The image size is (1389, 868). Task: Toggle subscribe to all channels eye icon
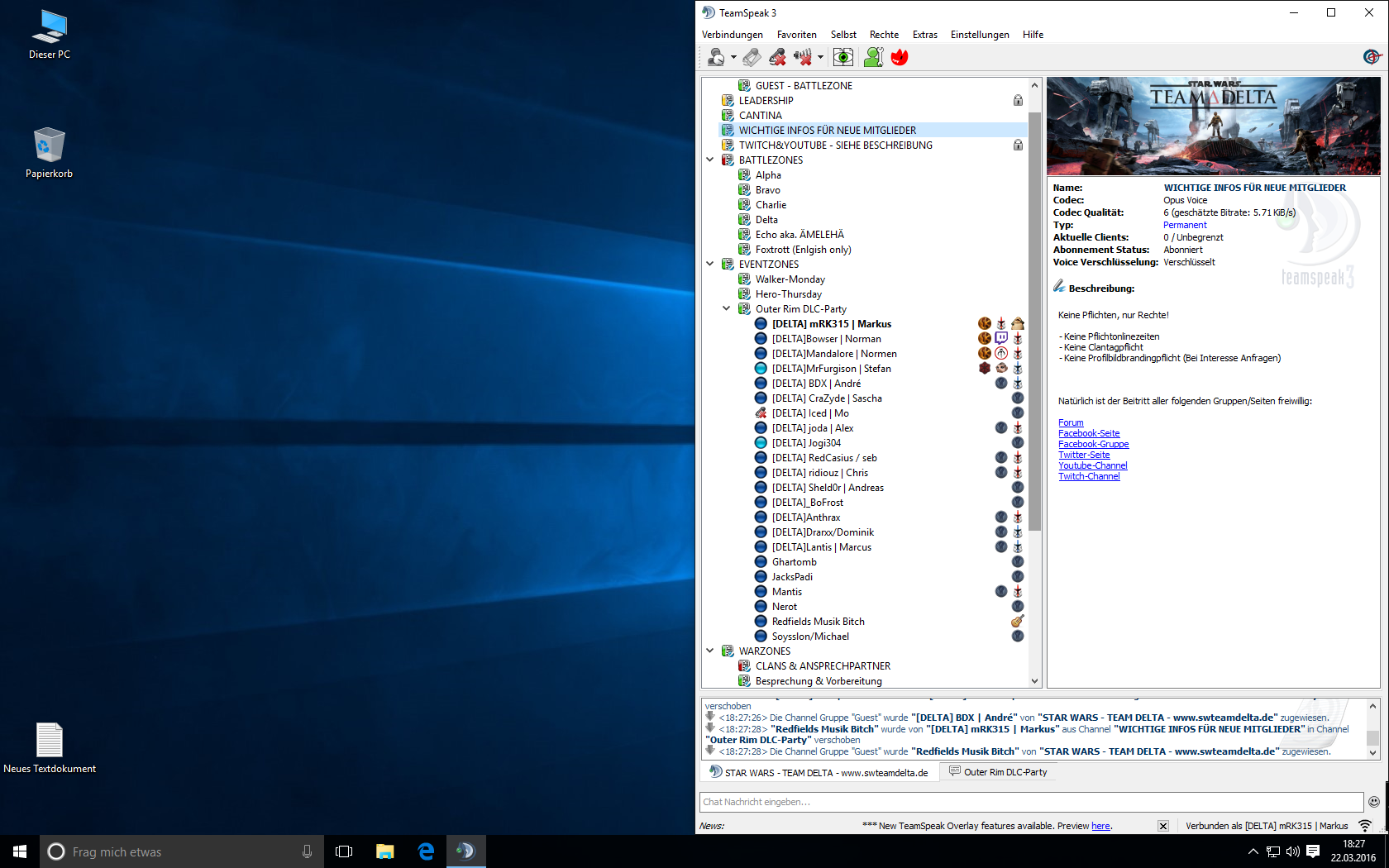pos(843,57)
